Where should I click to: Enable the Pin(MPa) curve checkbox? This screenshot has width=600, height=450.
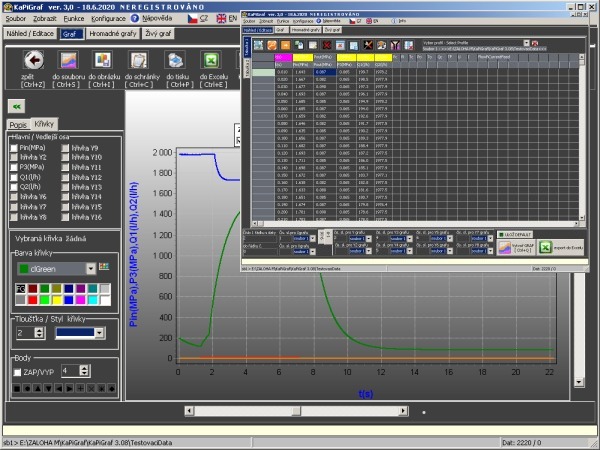(13, 148)
